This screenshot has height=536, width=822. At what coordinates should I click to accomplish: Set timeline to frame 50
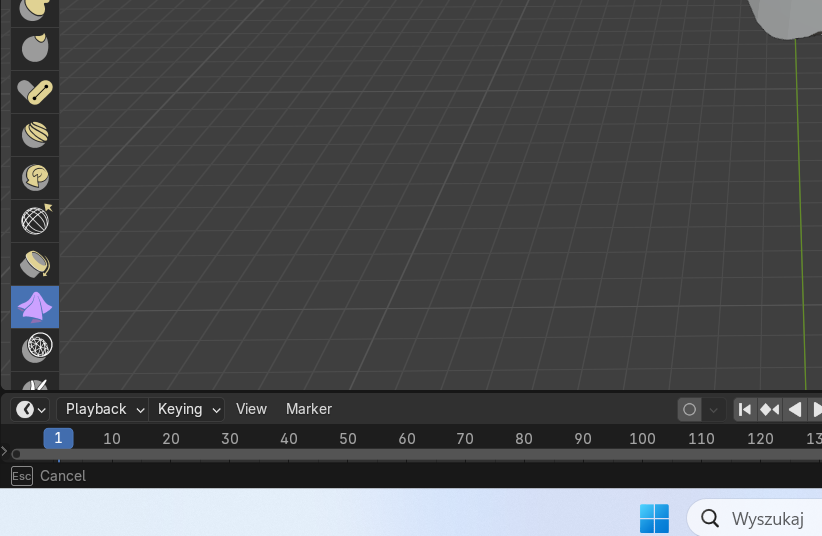pyautogui.click(x=348, y=438)
